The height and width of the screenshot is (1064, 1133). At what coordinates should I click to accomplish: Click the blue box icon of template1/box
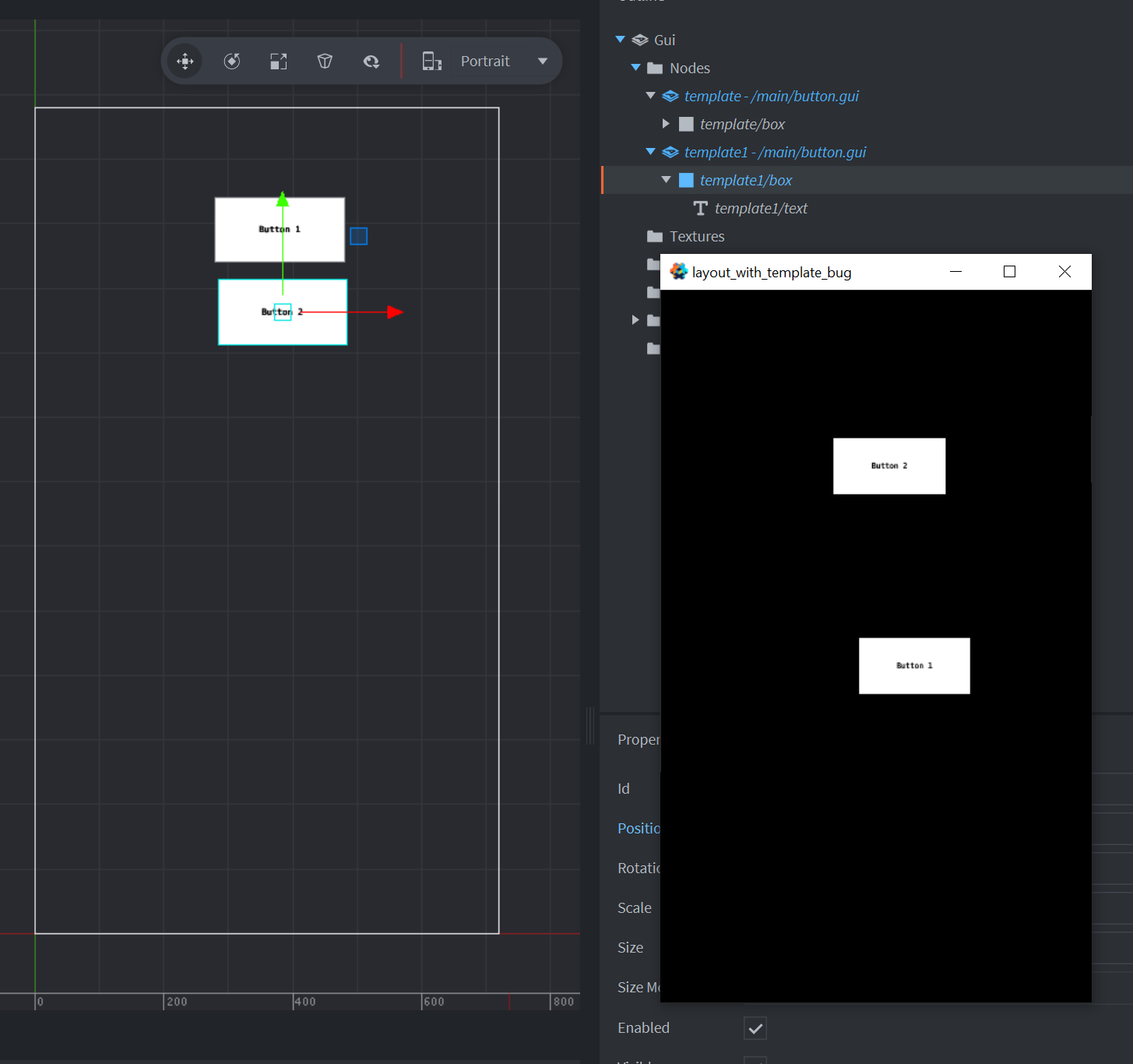pyautogui.click(x=685, y=180)
